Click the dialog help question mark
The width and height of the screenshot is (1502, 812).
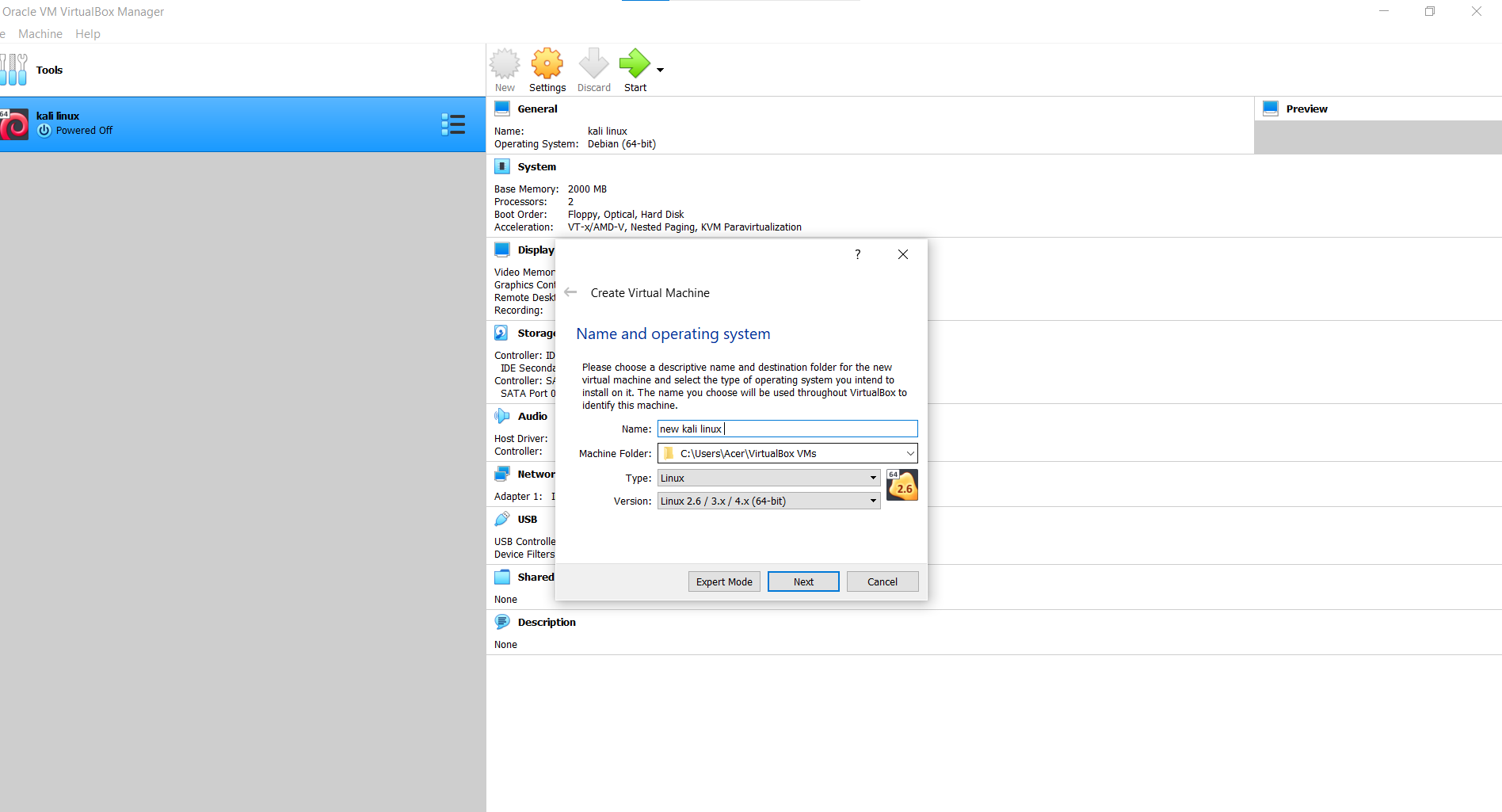coord(858,254)
